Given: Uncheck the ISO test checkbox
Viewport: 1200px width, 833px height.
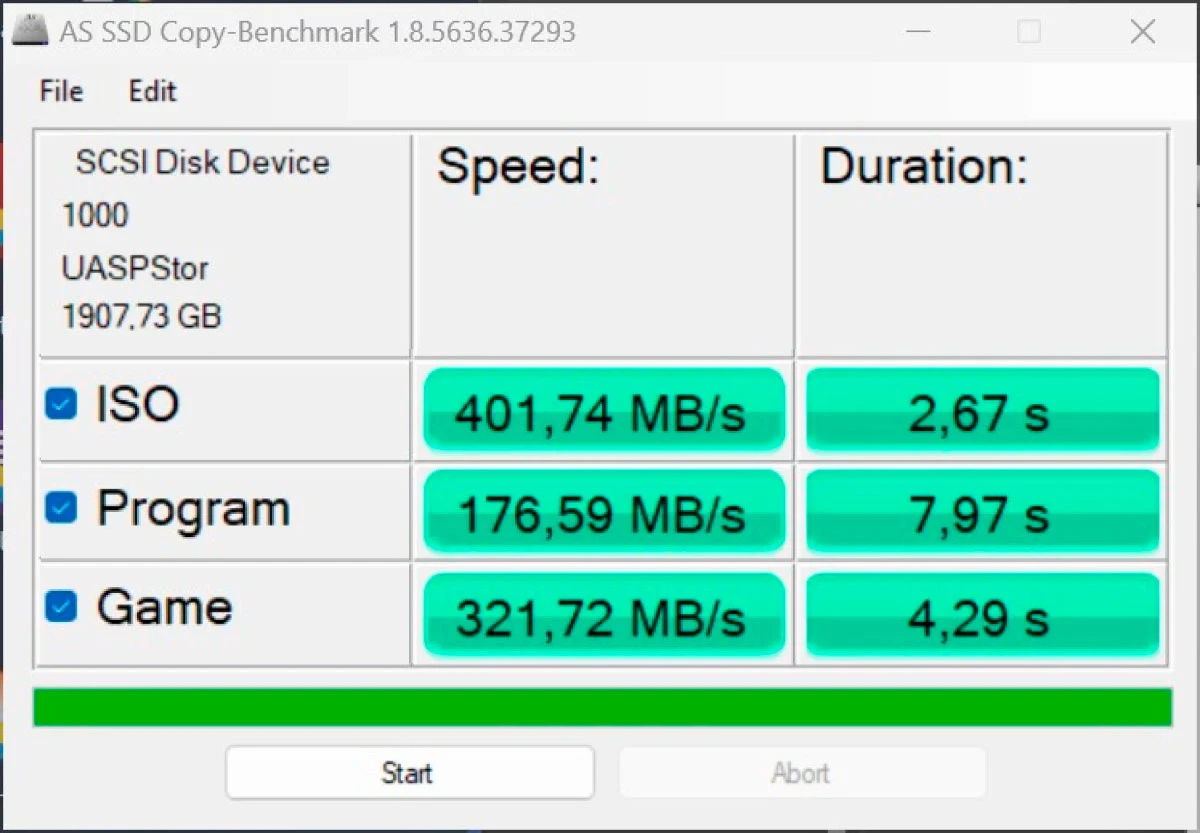Looking at the screenshot, I should 61,404.
